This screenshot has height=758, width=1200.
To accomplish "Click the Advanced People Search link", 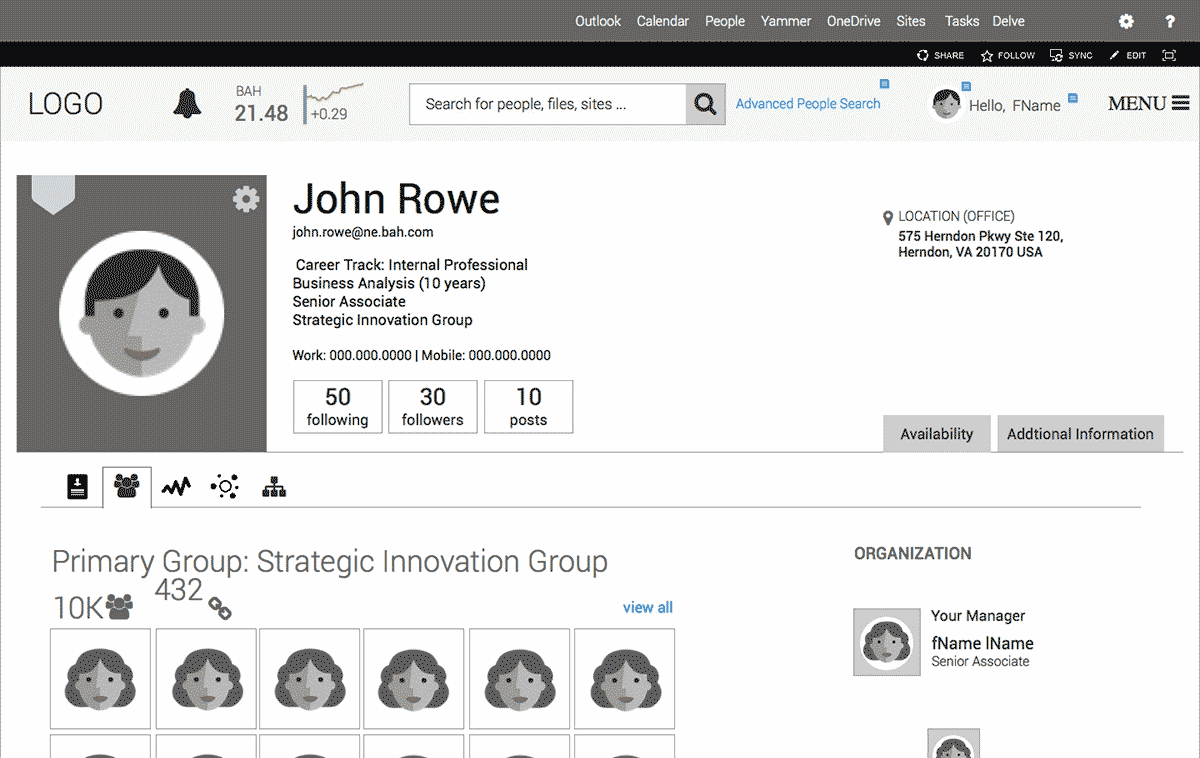I will tap(808, 104).
